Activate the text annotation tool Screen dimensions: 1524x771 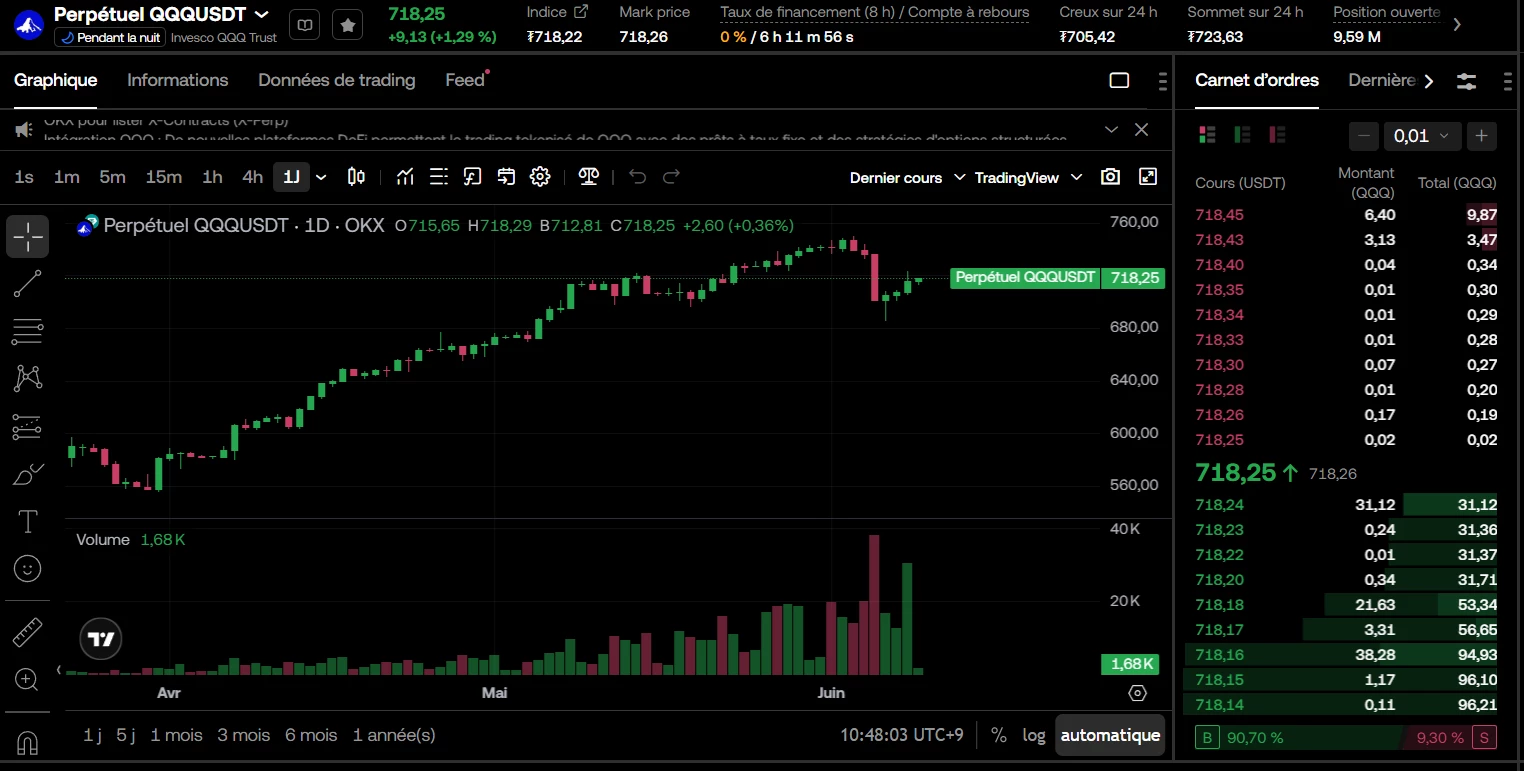click(28, 521)
